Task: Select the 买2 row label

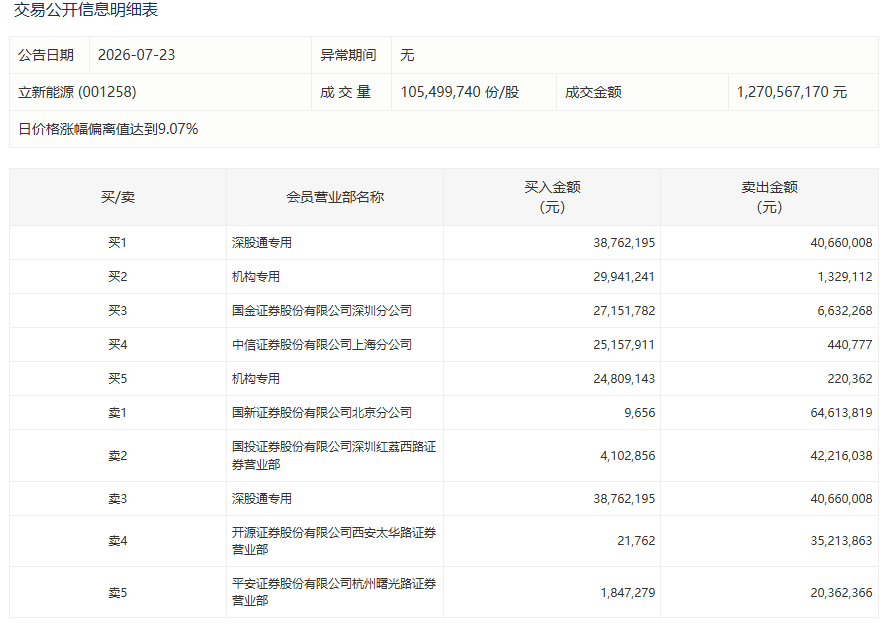Action: tap(118, 277)
